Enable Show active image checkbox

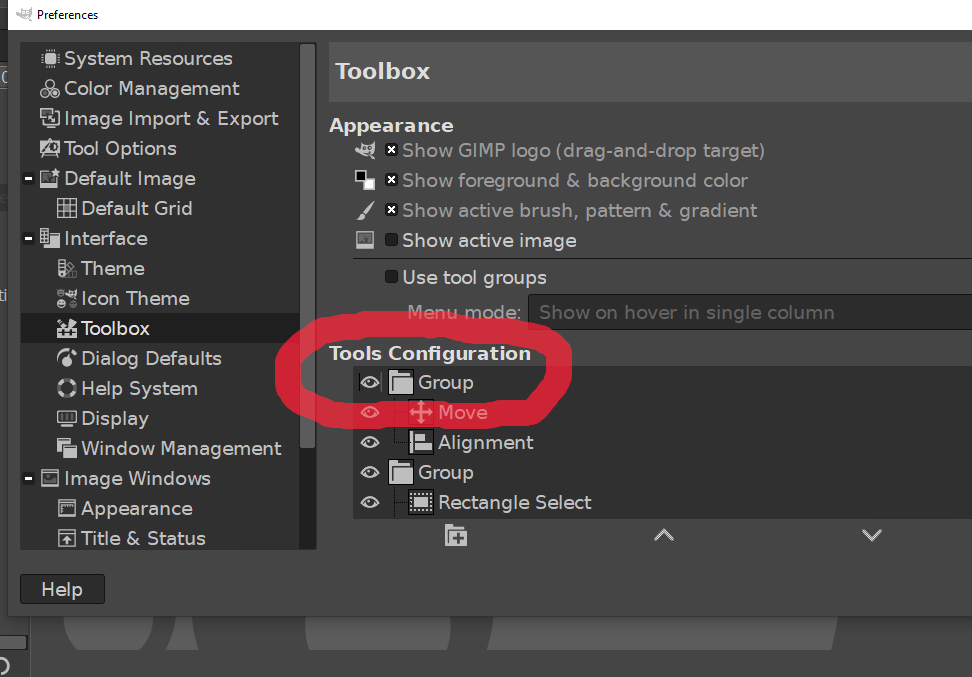pyautogui.click(x=391, y=239)
